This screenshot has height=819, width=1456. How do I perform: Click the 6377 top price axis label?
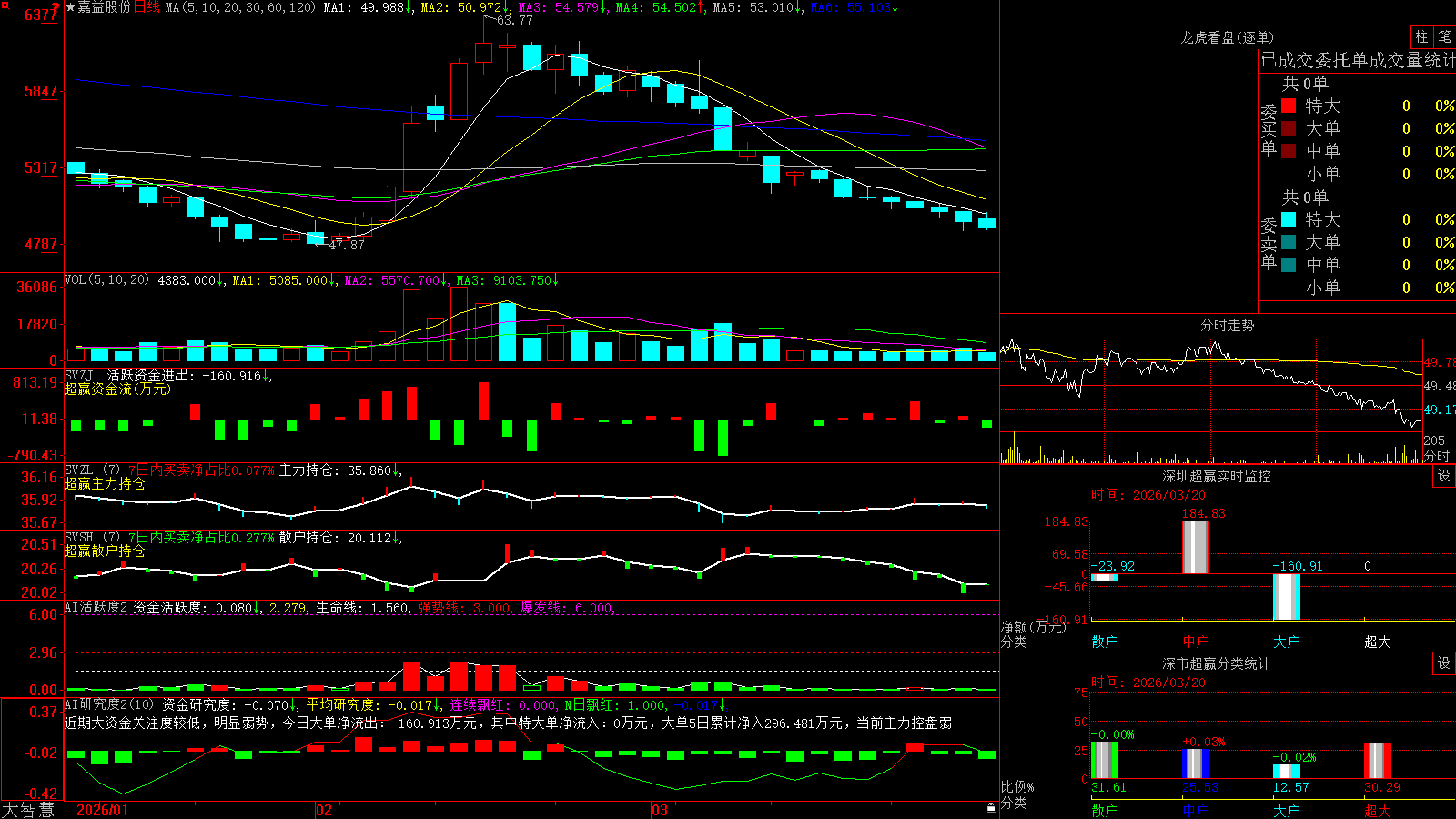(x=41, y=15)
